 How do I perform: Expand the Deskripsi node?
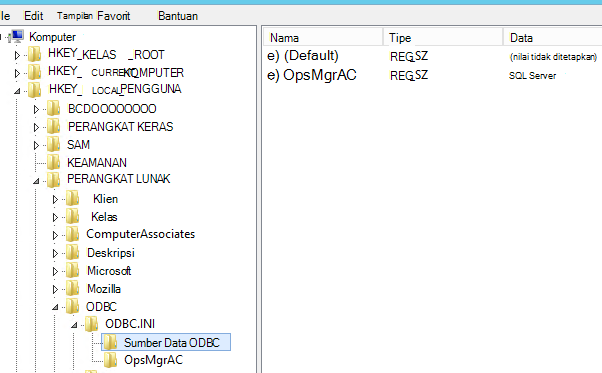click(55, 254)
